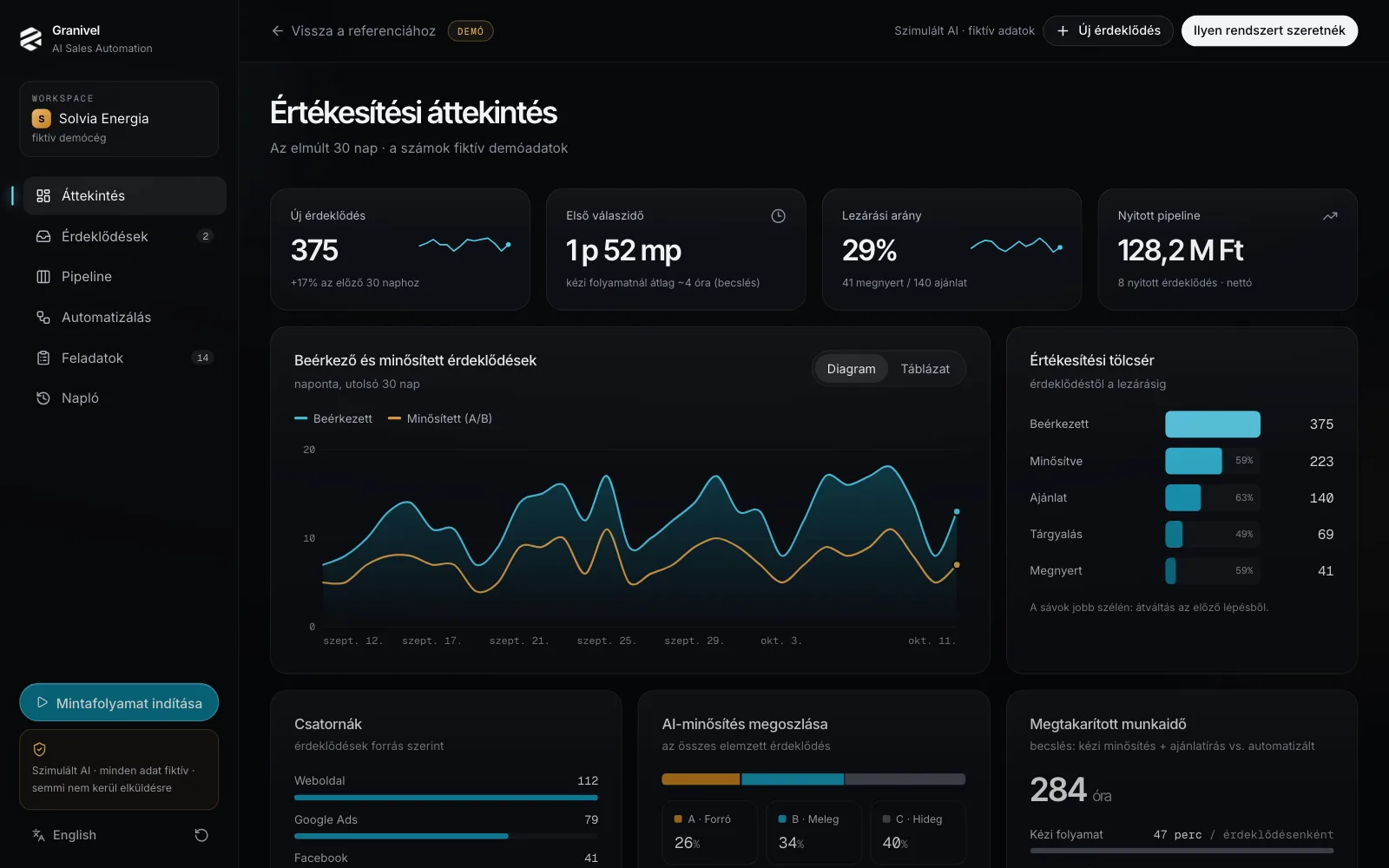Select Napló in the sidebar menu
This screenshot has height=868, width=1389.
[x=125, y=398]
